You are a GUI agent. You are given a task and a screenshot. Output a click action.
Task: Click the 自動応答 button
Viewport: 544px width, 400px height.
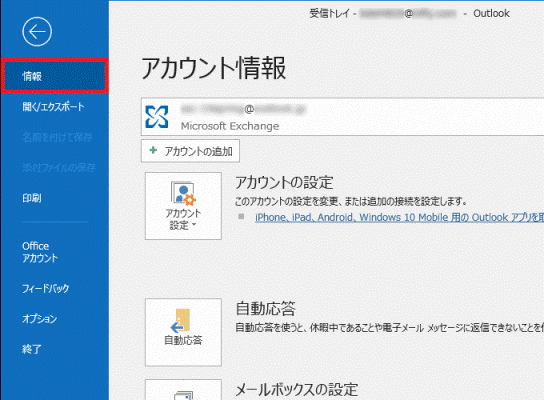click(183, 332)
